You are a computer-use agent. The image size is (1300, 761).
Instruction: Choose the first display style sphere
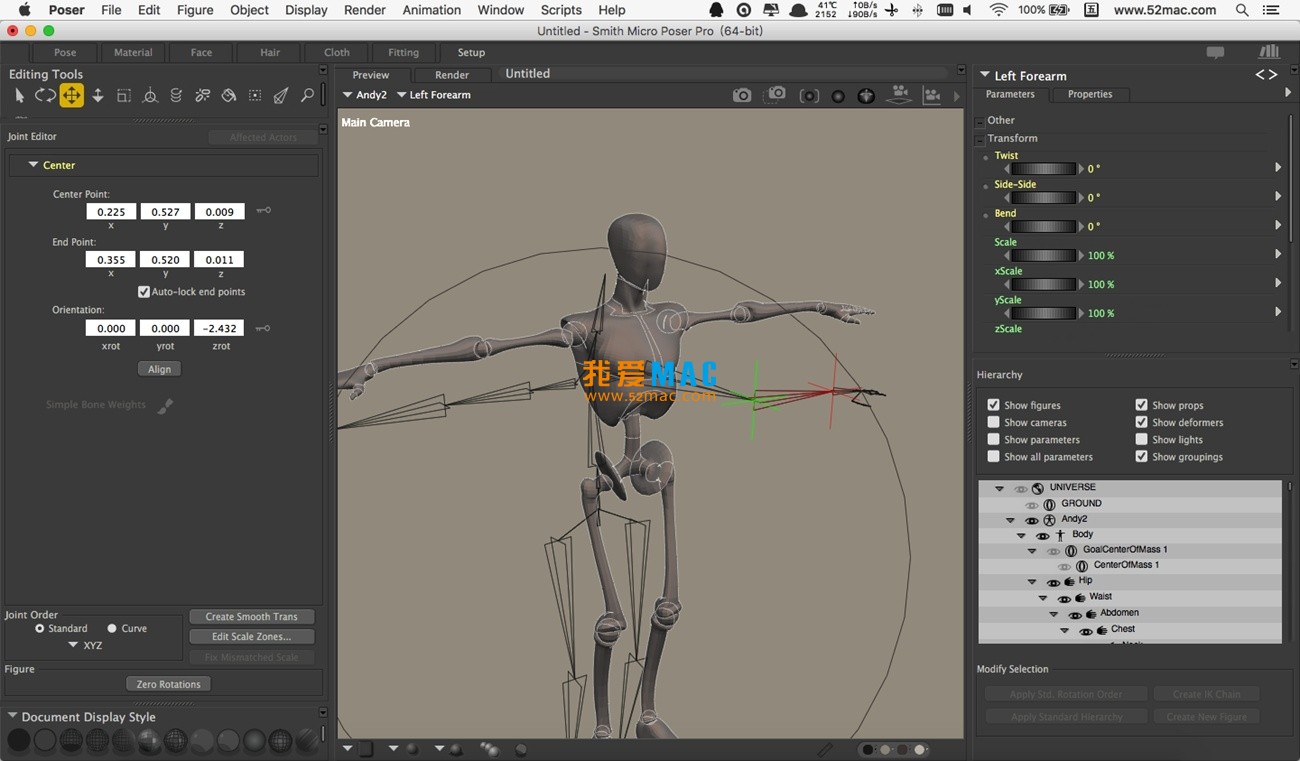click(19, 741)
